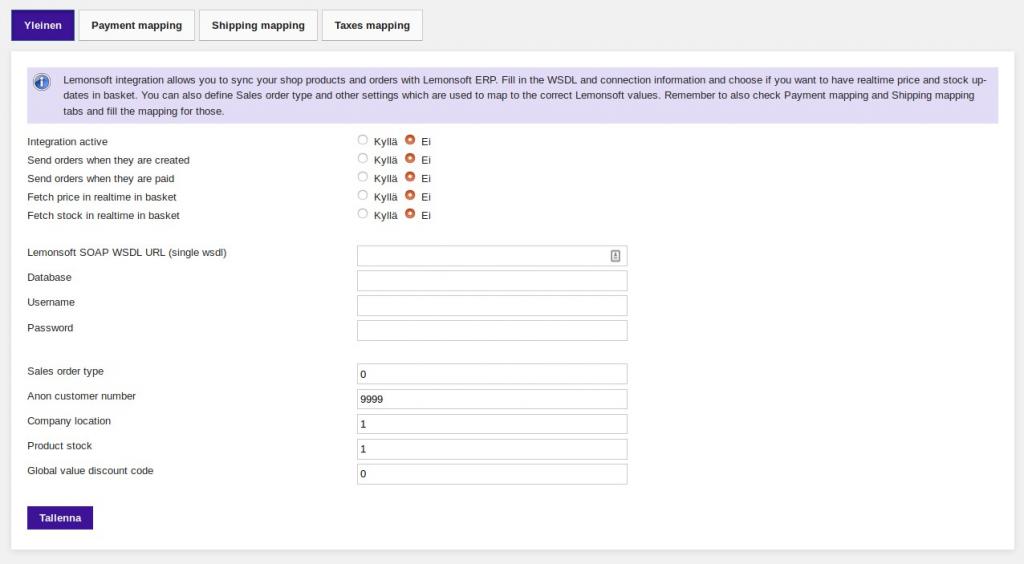The image size is (1024, 564).
Task: Click the autofill icon in the WSDL URL field
Action: pos(615,256)
